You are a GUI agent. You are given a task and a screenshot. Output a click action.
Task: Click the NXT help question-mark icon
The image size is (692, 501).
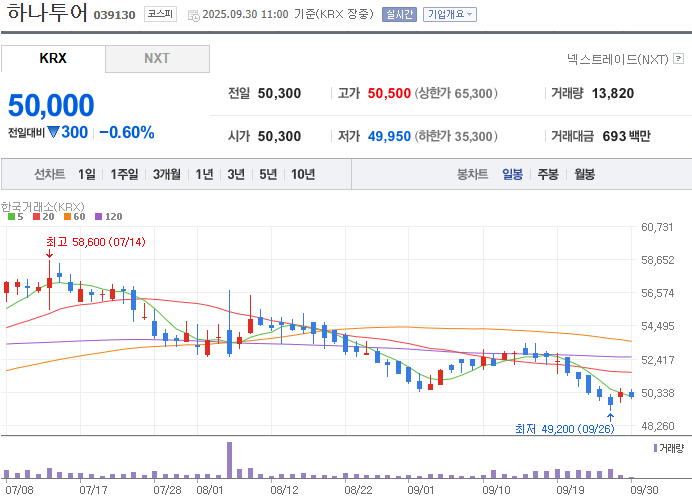pos(678,58)
